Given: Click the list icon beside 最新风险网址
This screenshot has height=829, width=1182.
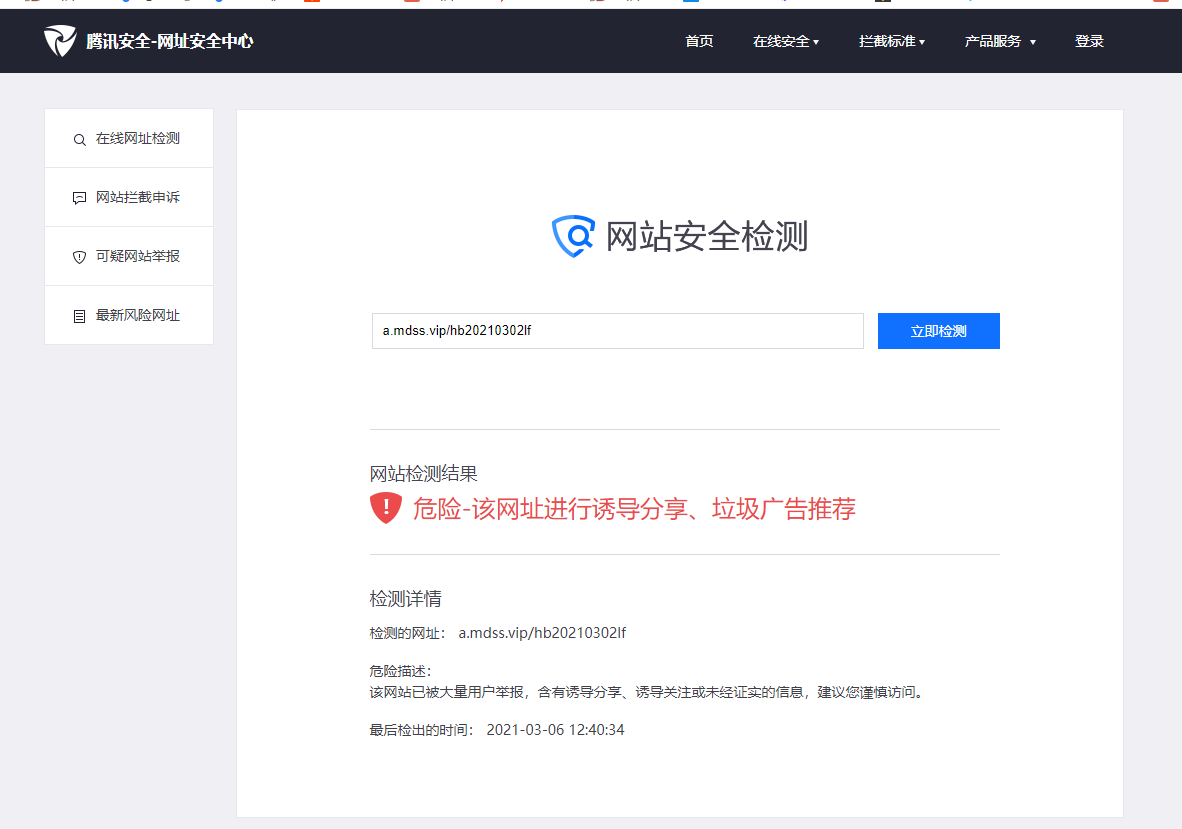Looking at the screenshot, I should coord(79,316).
